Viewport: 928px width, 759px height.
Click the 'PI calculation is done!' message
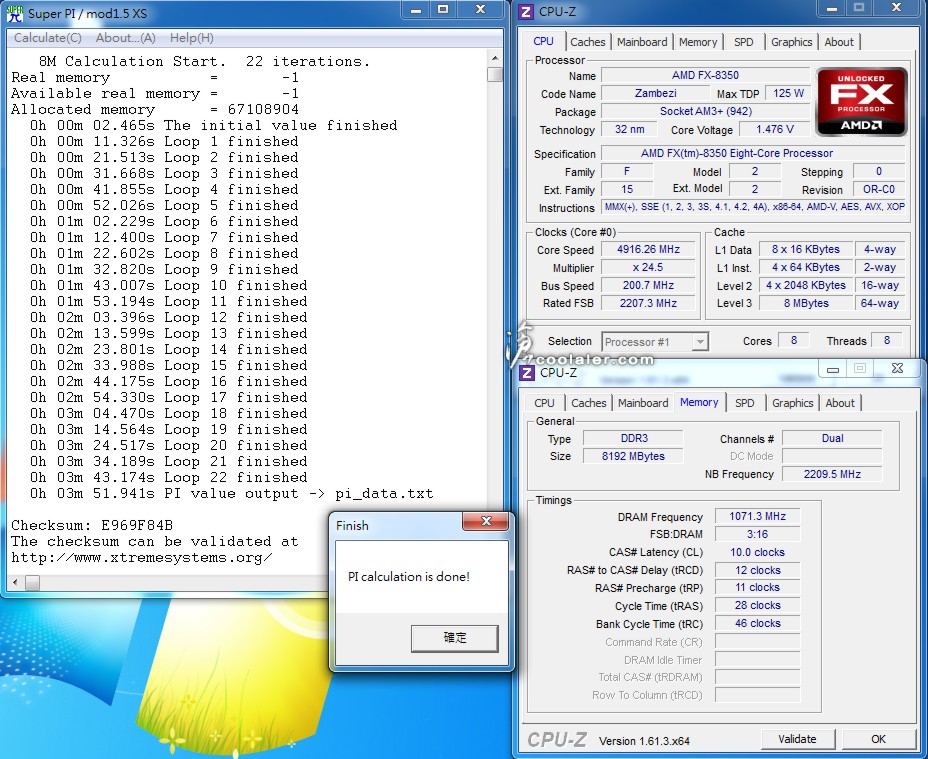coord(409,577)
